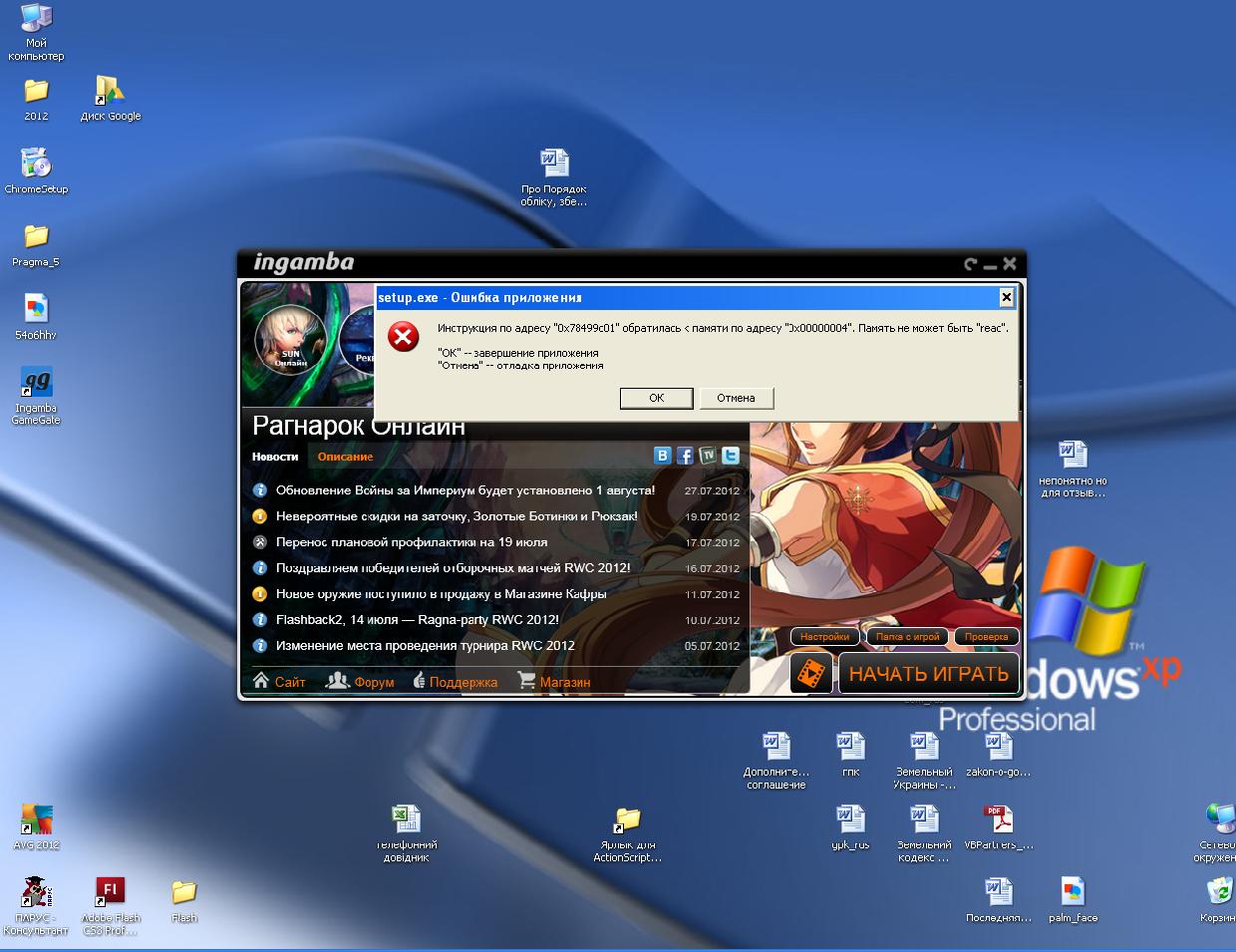Select Дополнительное соглашение Word document
Viewport: 1236px width, 952px height.
tap(776, 761)
